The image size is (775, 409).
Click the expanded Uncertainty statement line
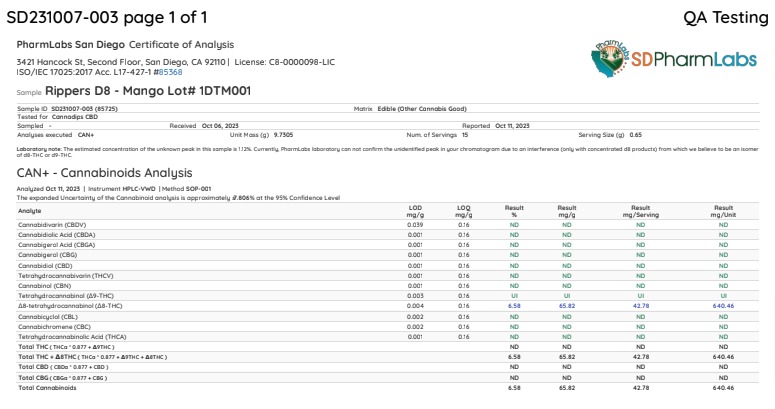point(178,198)
